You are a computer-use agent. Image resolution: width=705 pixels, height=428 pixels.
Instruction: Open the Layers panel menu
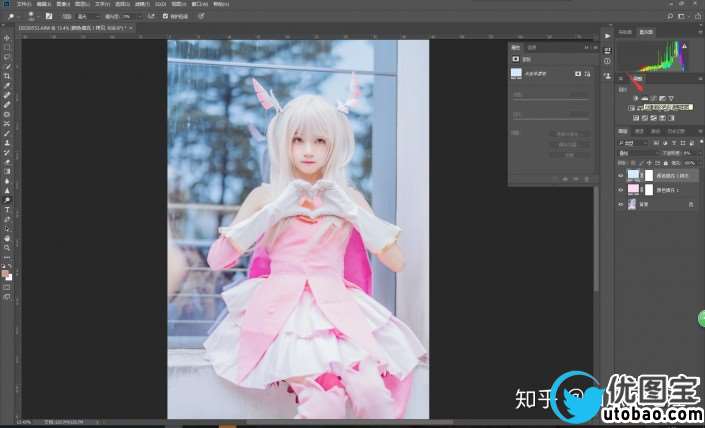701,131
